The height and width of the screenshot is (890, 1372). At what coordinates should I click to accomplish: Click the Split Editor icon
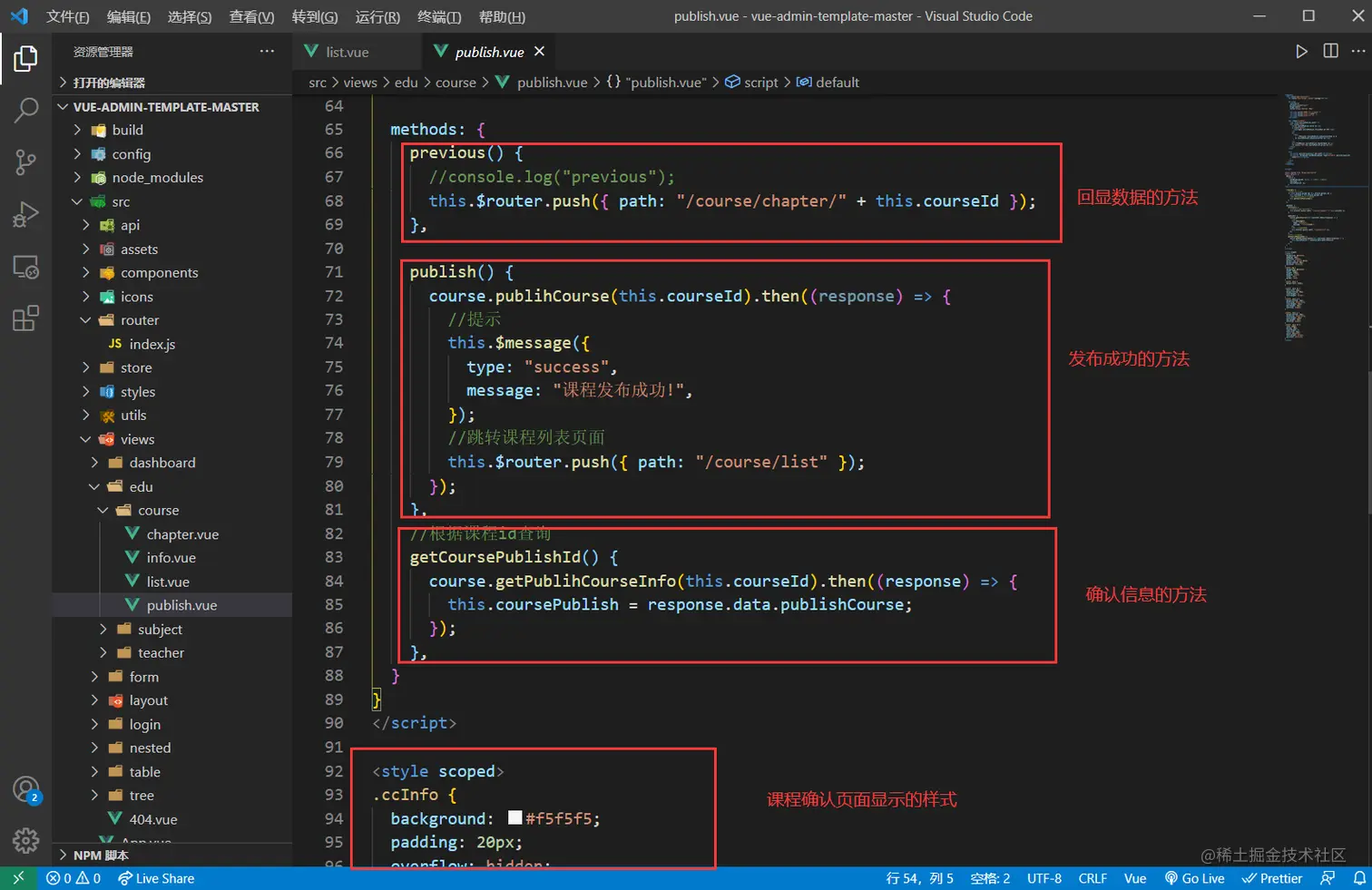pyautogui.click(x=1330, y=52)
